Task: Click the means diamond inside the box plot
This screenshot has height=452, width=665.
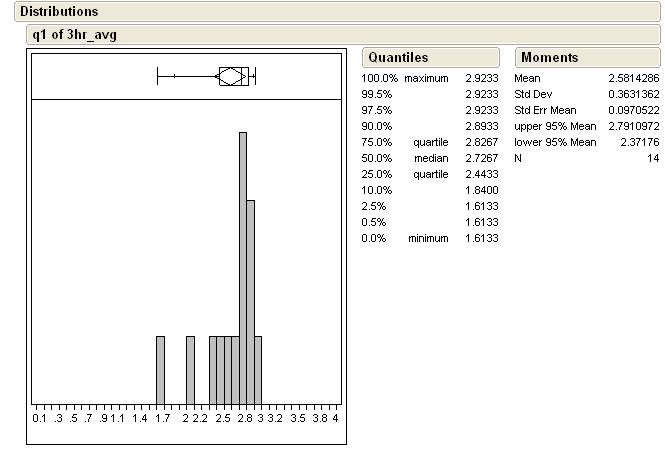Action: [x=232, y=76]
